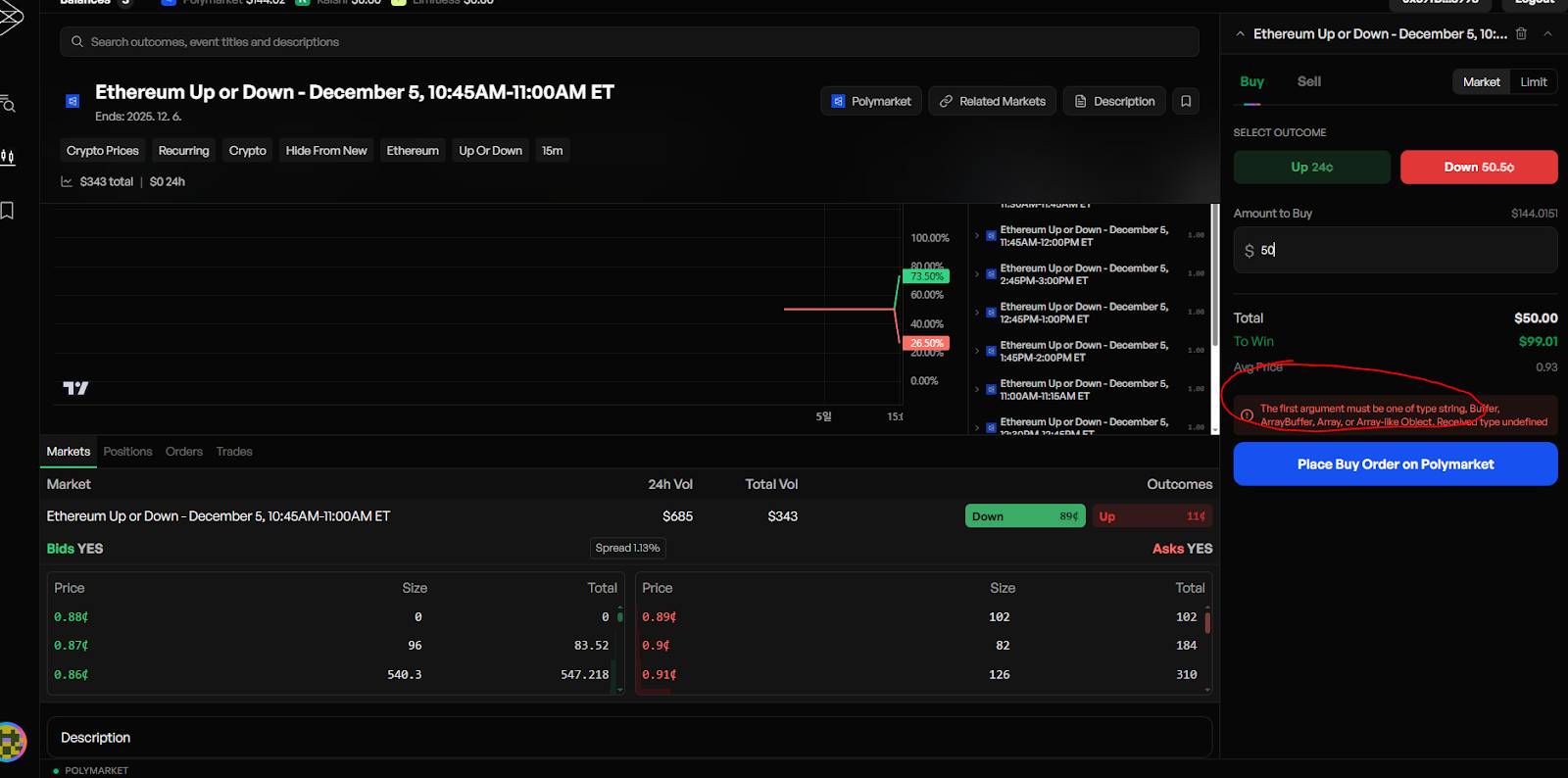Screen dimensions: 1568x778
Task: Click the market icon for the 11:45AM-12:00PM listing
Action: coord(991,236)
